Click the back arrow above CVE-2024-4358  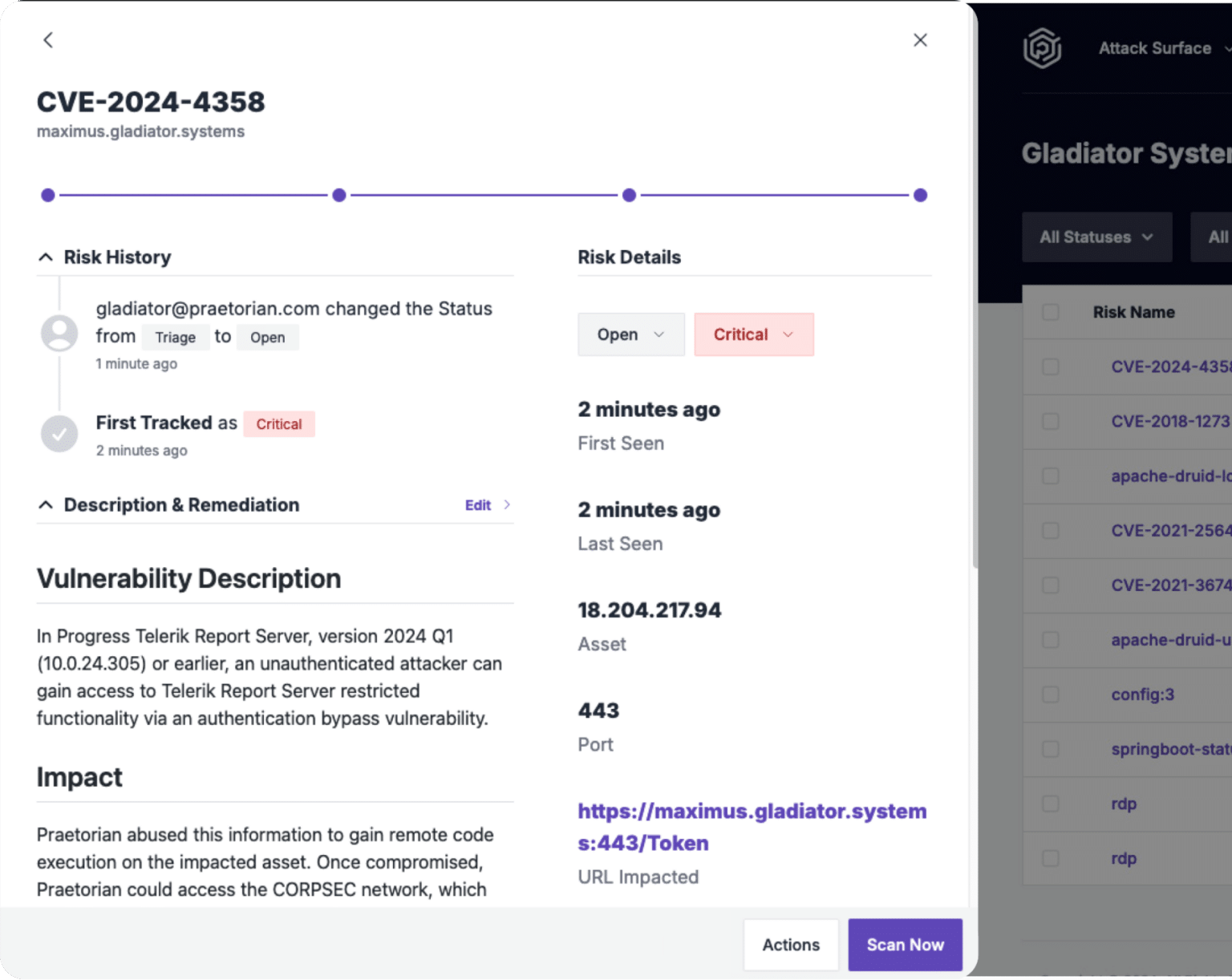coord(48,40)
